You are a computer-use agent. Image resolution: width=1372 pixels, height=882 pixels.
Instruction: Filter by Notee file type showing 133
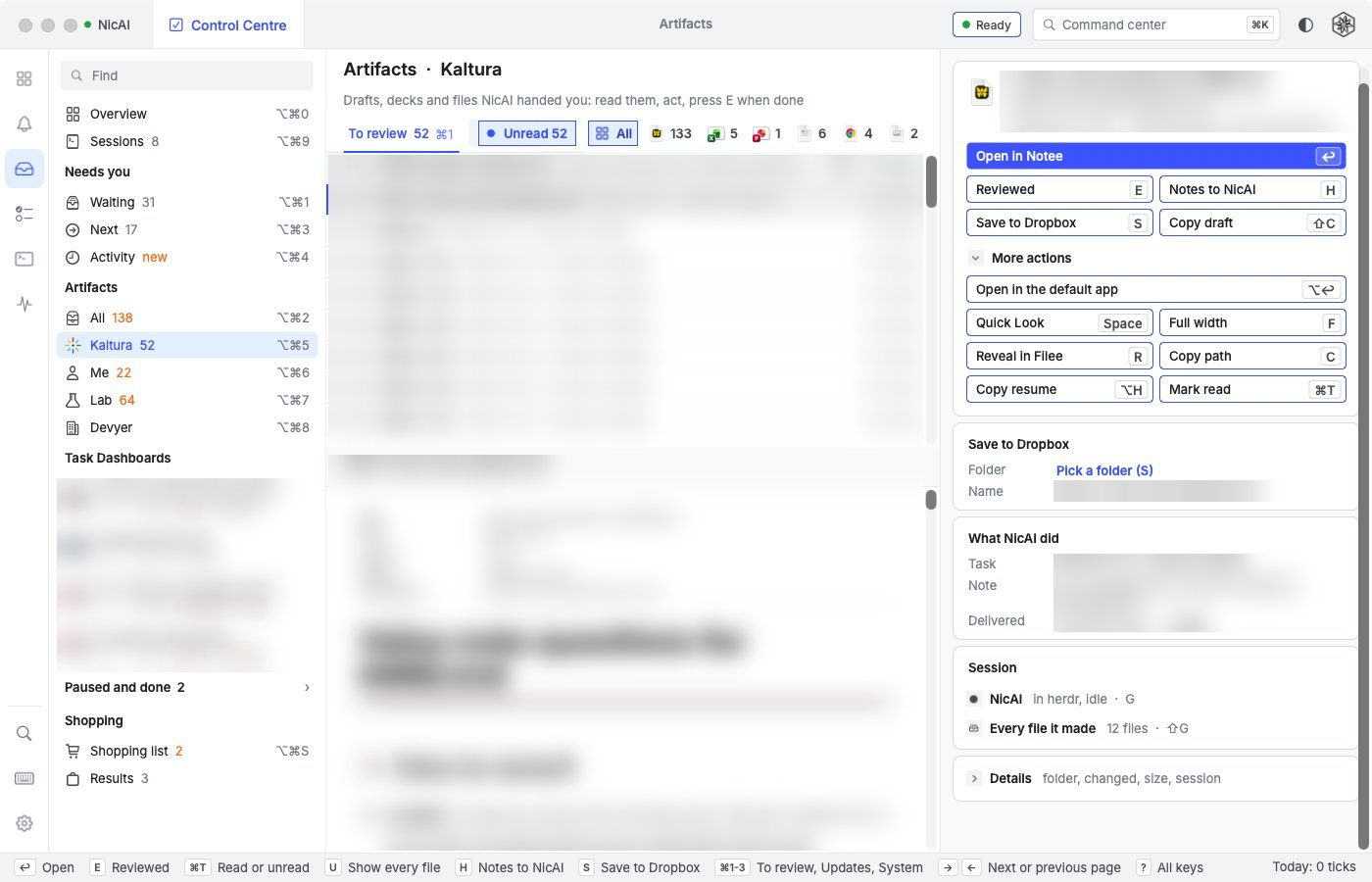(x=671, y=133)
